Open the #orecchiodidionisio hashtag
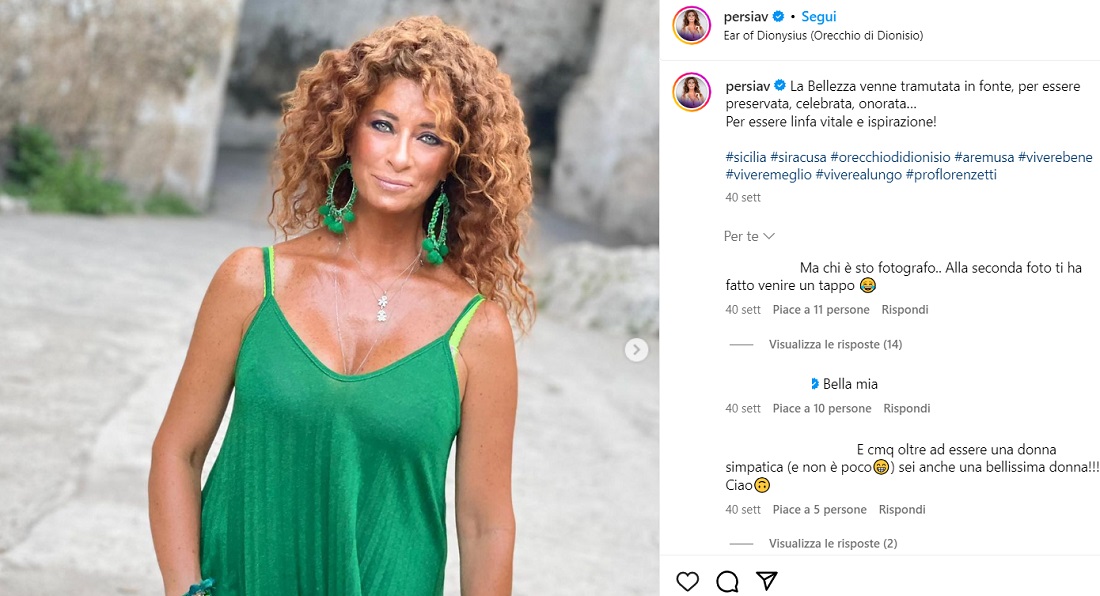The width and height of the screenshot is (1100, 596). (x=890, y=157)
